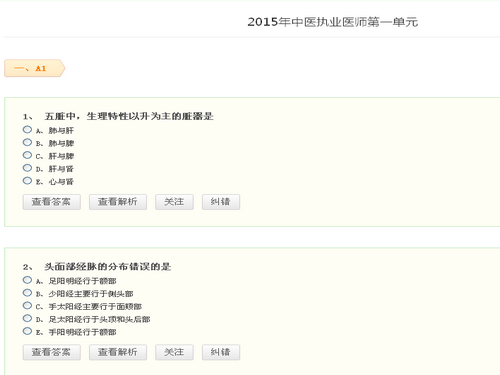The image size is (500, 375).
Task: Click the title 2015年中医执业医师第一单元
Action: tap(332, 22)
